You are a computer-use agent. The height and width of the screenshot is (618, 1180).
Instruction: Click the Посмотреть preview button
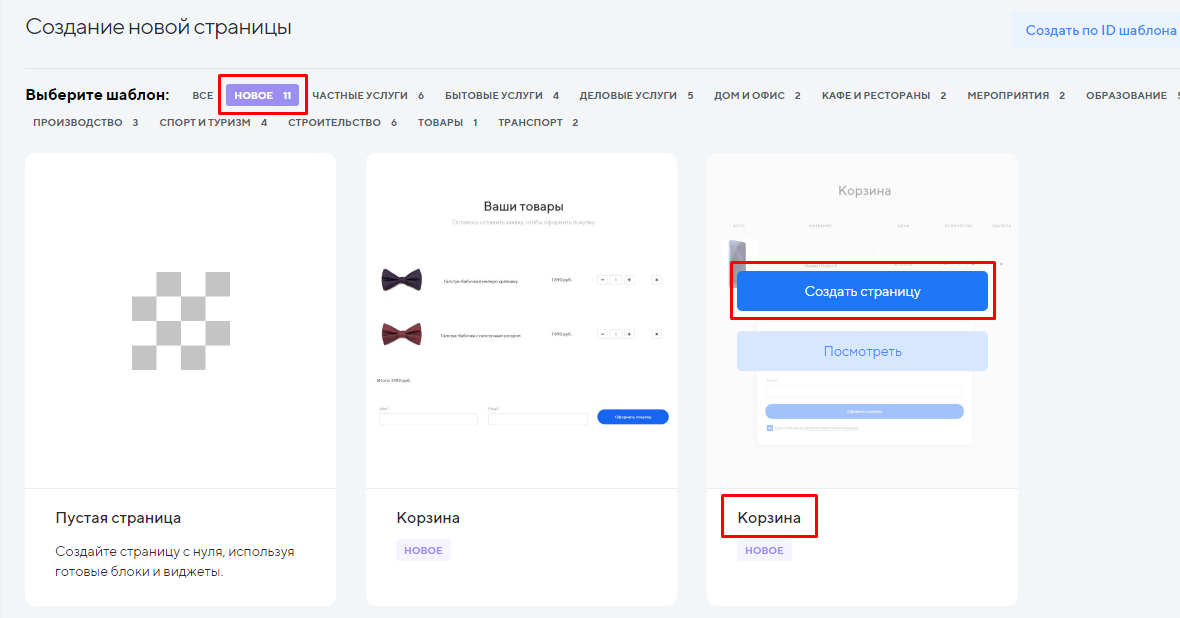point(862,351)
